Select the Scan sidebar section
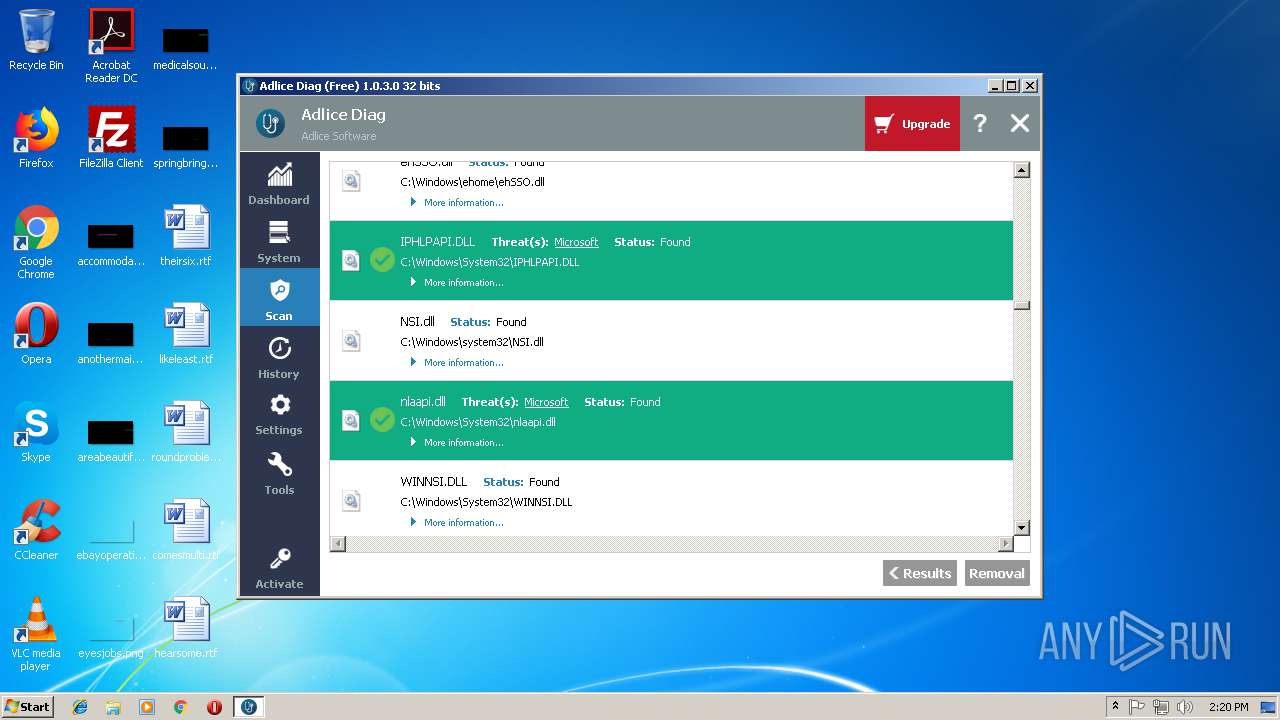 tap(279, 299)
